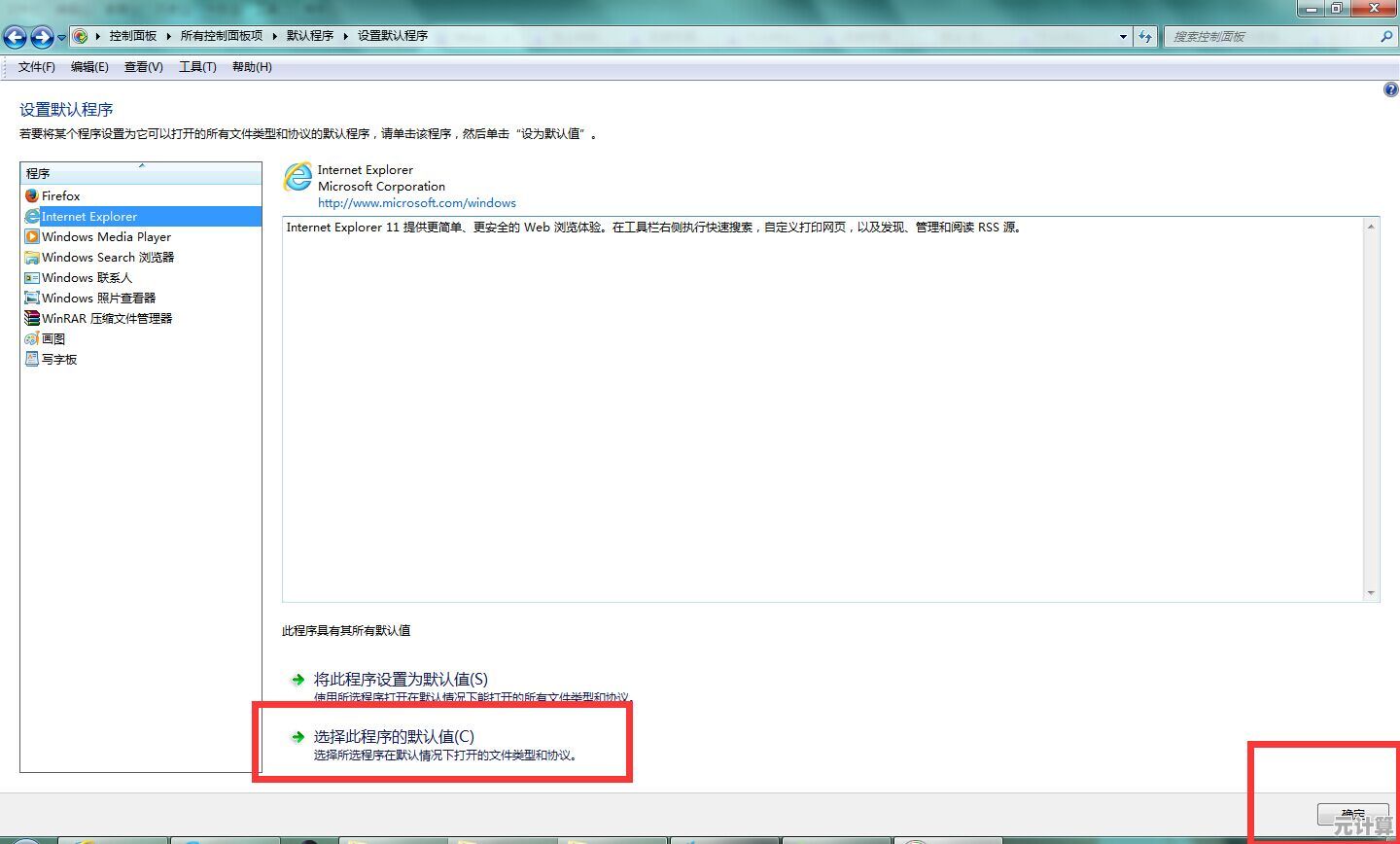This screenshot has height=844, width=1400.
Task: Select Windows 照片查看器 in the list
Action: coord(141,298)
